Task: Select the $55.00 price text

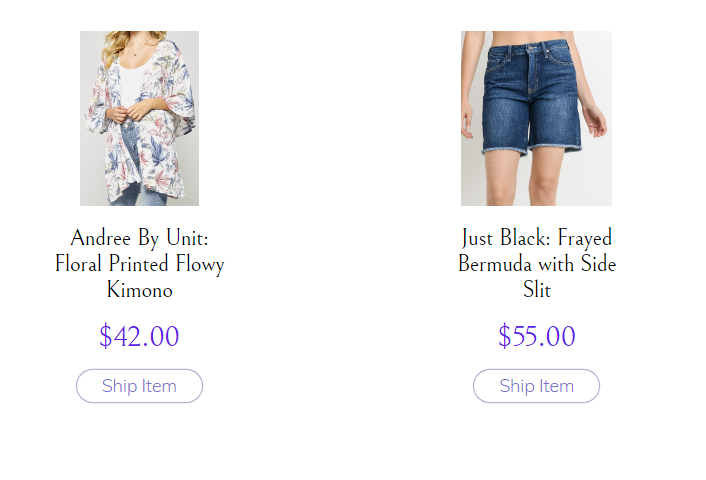Action: click(536, 336)
